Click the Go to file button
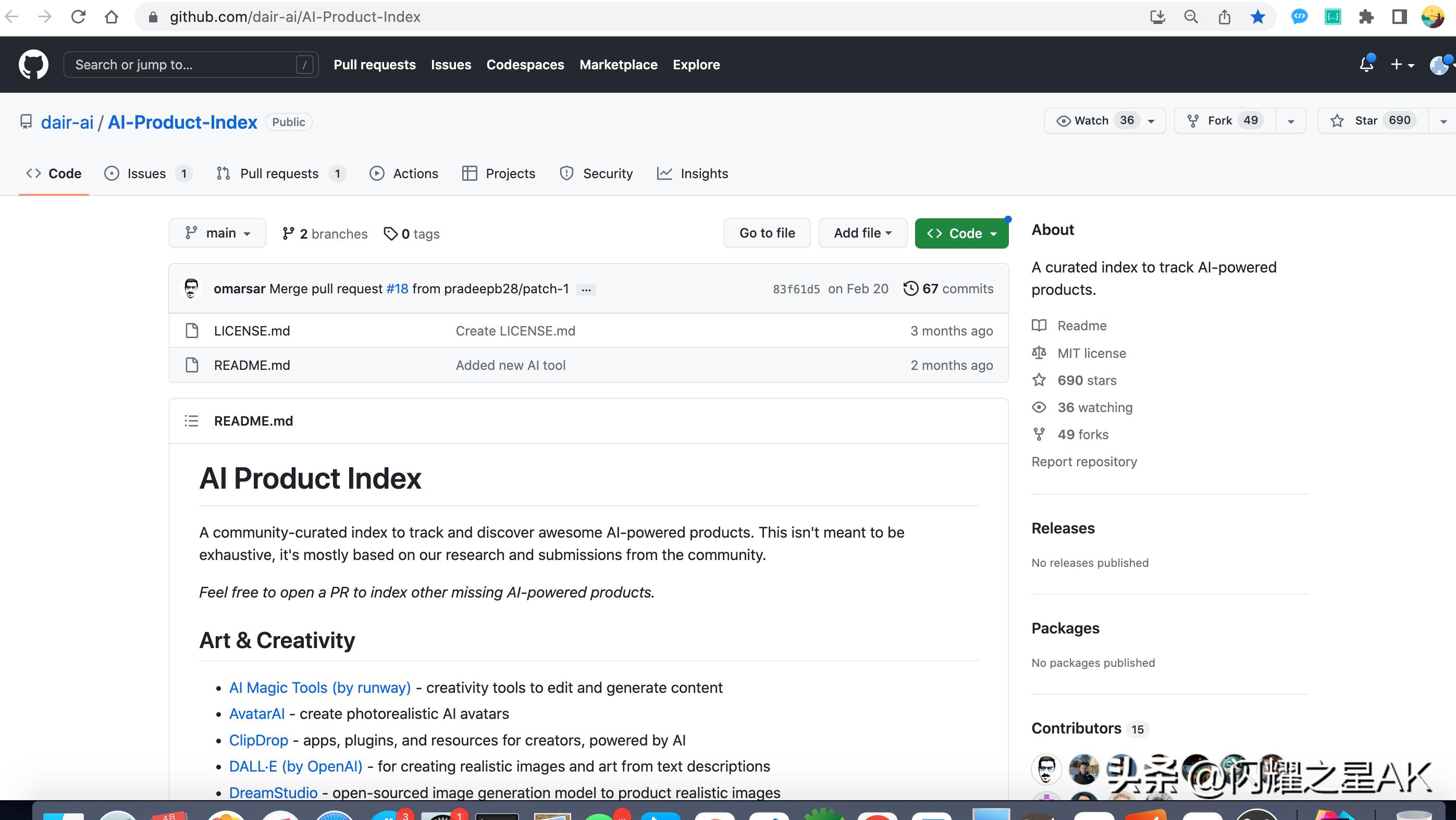Viewport: 1456px width, 820px height. click(767, 233)
